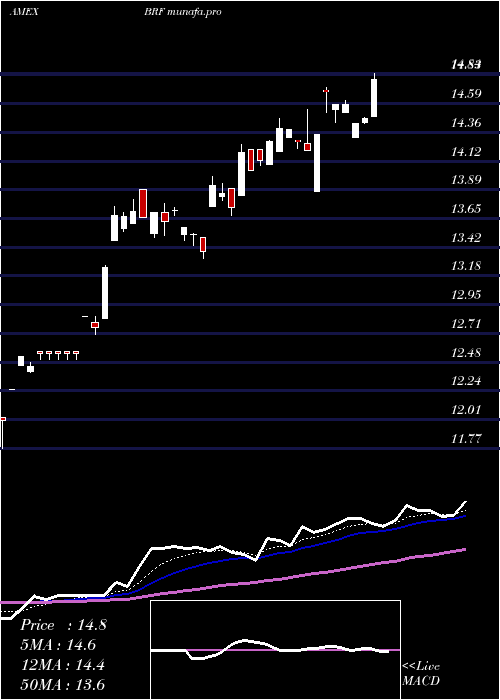Click the 14.36 price axis label
Viewport: 500px width, 700px height.
(x=467, y=123)
